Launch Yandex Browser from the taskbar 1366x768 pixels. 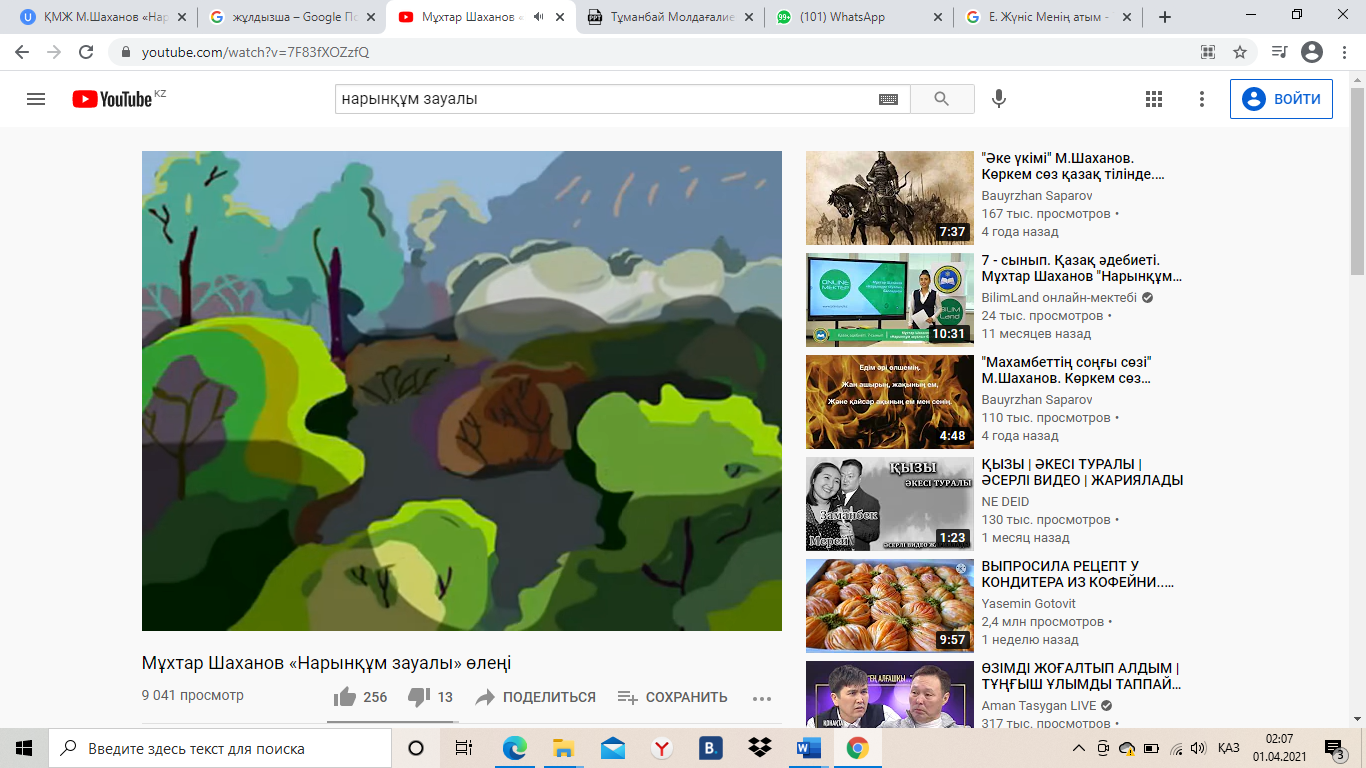pos(661,748)
